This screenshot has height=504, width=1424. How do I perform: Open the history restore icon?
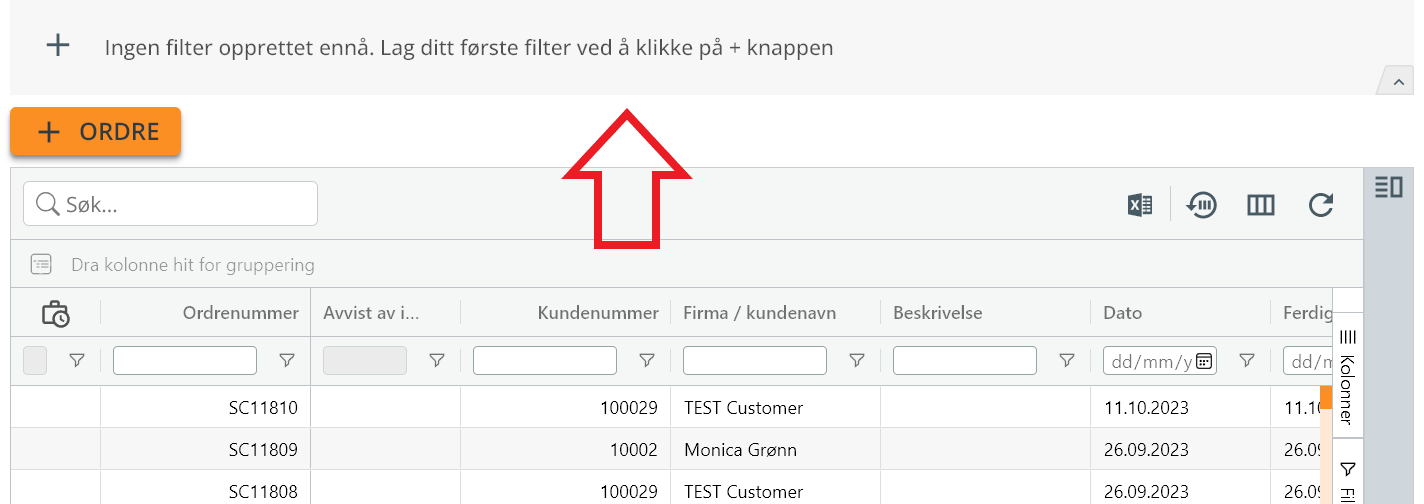click(1201, 205)
